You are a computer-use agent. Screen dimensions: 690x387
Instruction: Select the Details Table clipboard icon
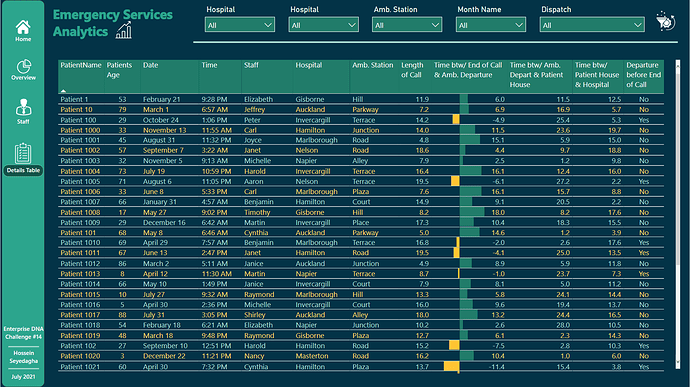coord(23,153)
